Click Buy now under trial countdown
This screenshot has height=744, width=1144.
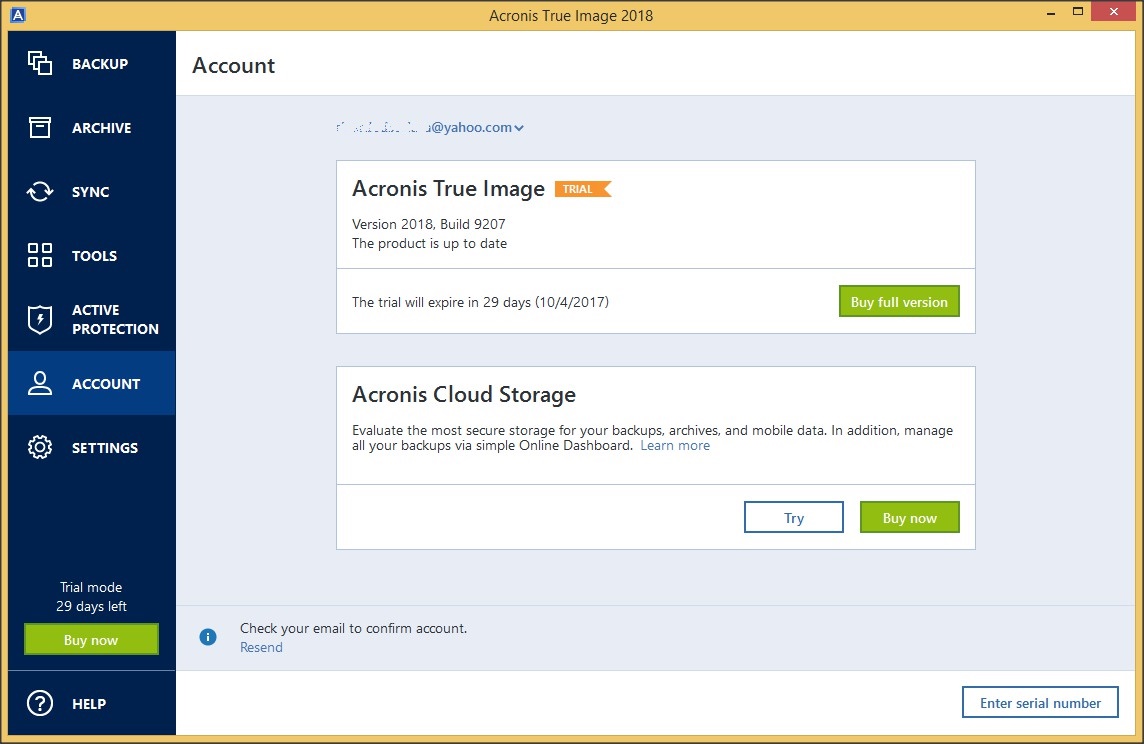click(x=91, y=639)
